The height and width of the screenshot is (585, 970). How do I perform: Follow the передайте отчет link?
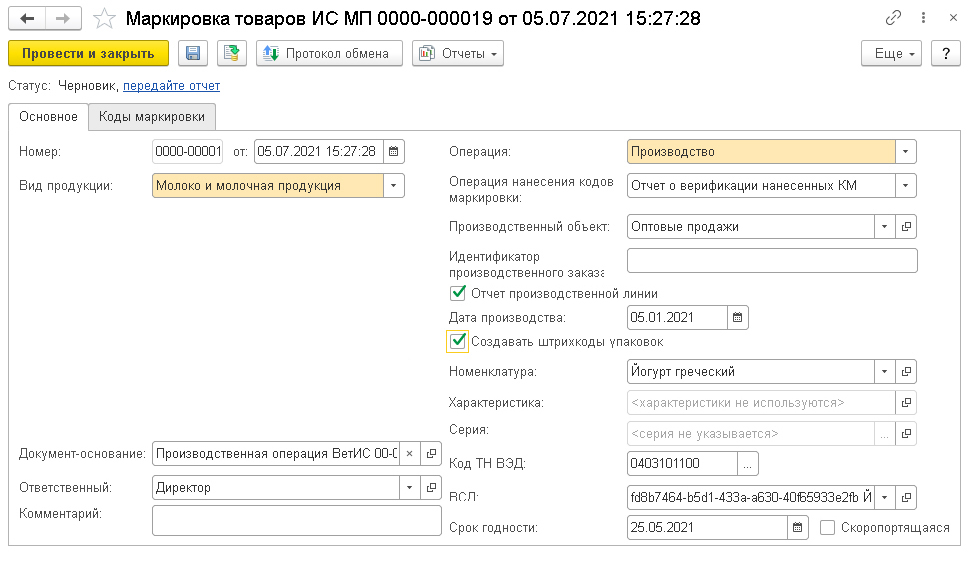(x=171, y=85)
